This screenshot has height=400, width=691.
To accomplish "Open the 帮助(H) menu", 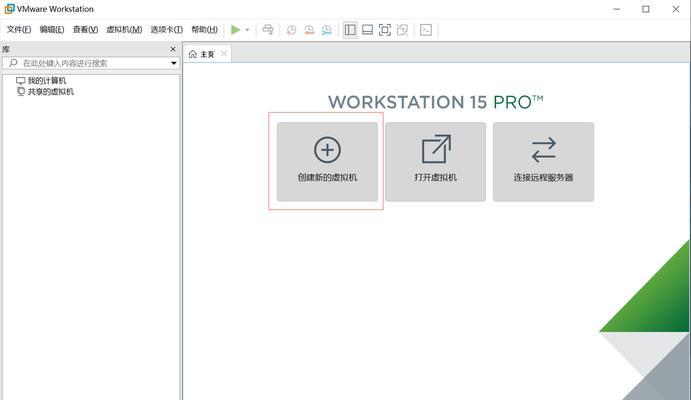I will pyautogui.click(x=204, y=30).
